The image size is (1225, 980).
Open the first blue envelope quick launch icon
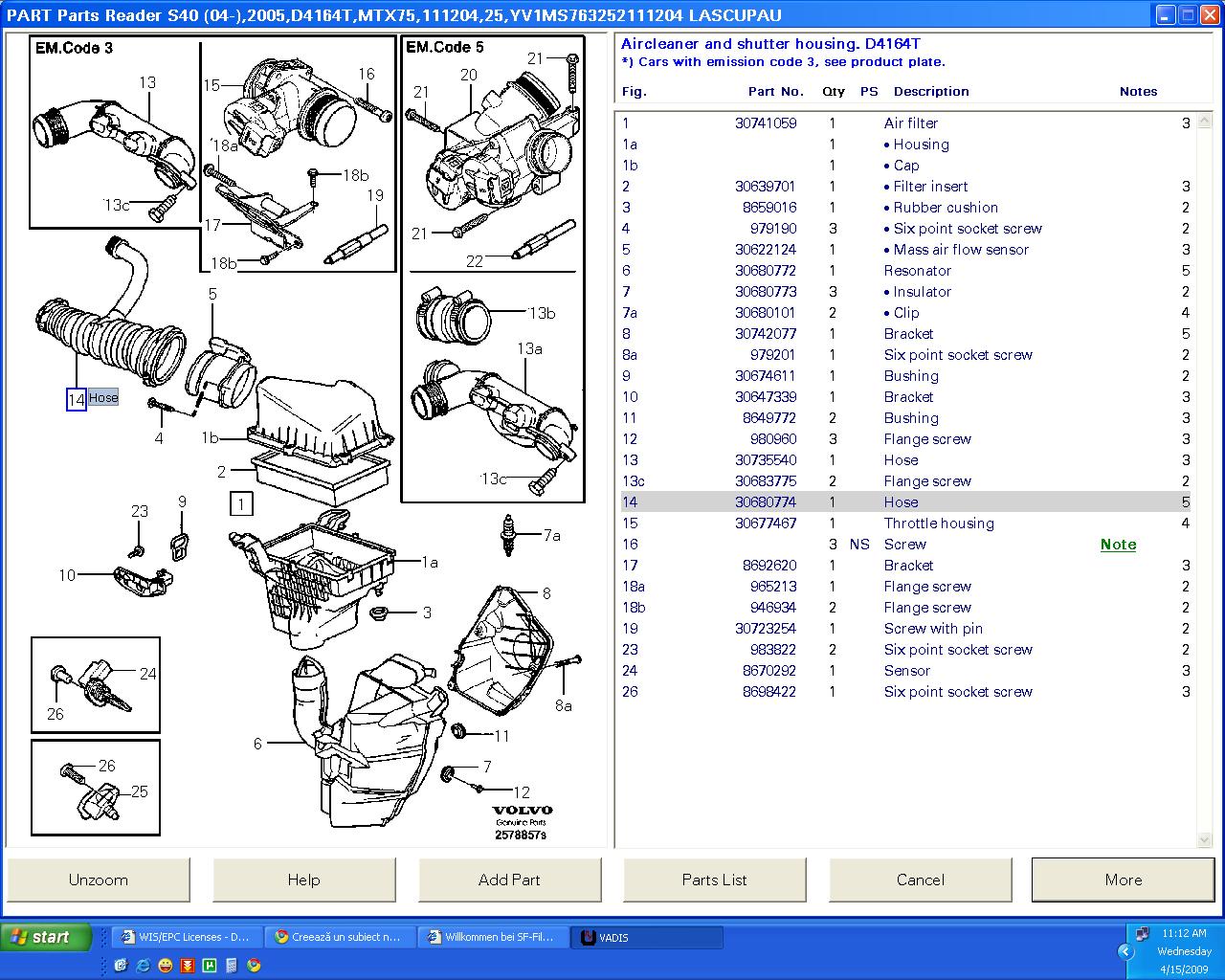[121, 965]
